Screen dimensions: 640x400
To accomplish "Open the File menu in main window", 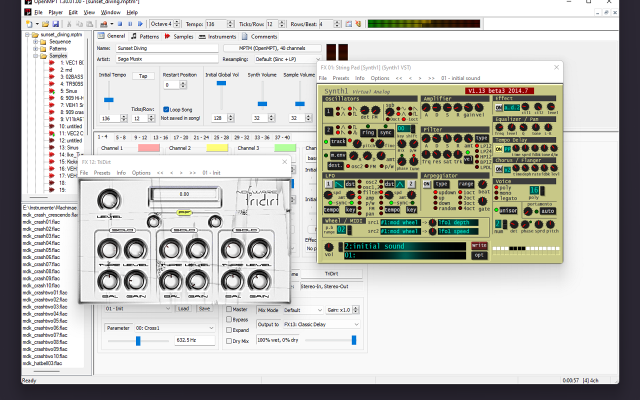I will pos(38,12).
